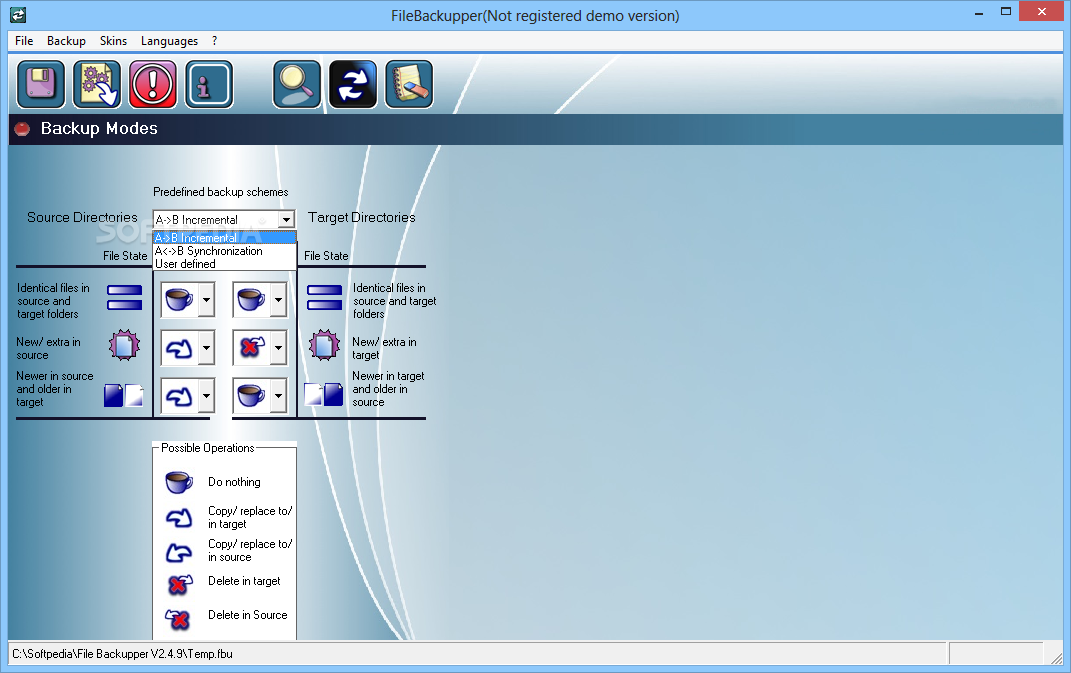Pick User defined scheme option
Screen dimensions: 1071x673
point(225,264)
